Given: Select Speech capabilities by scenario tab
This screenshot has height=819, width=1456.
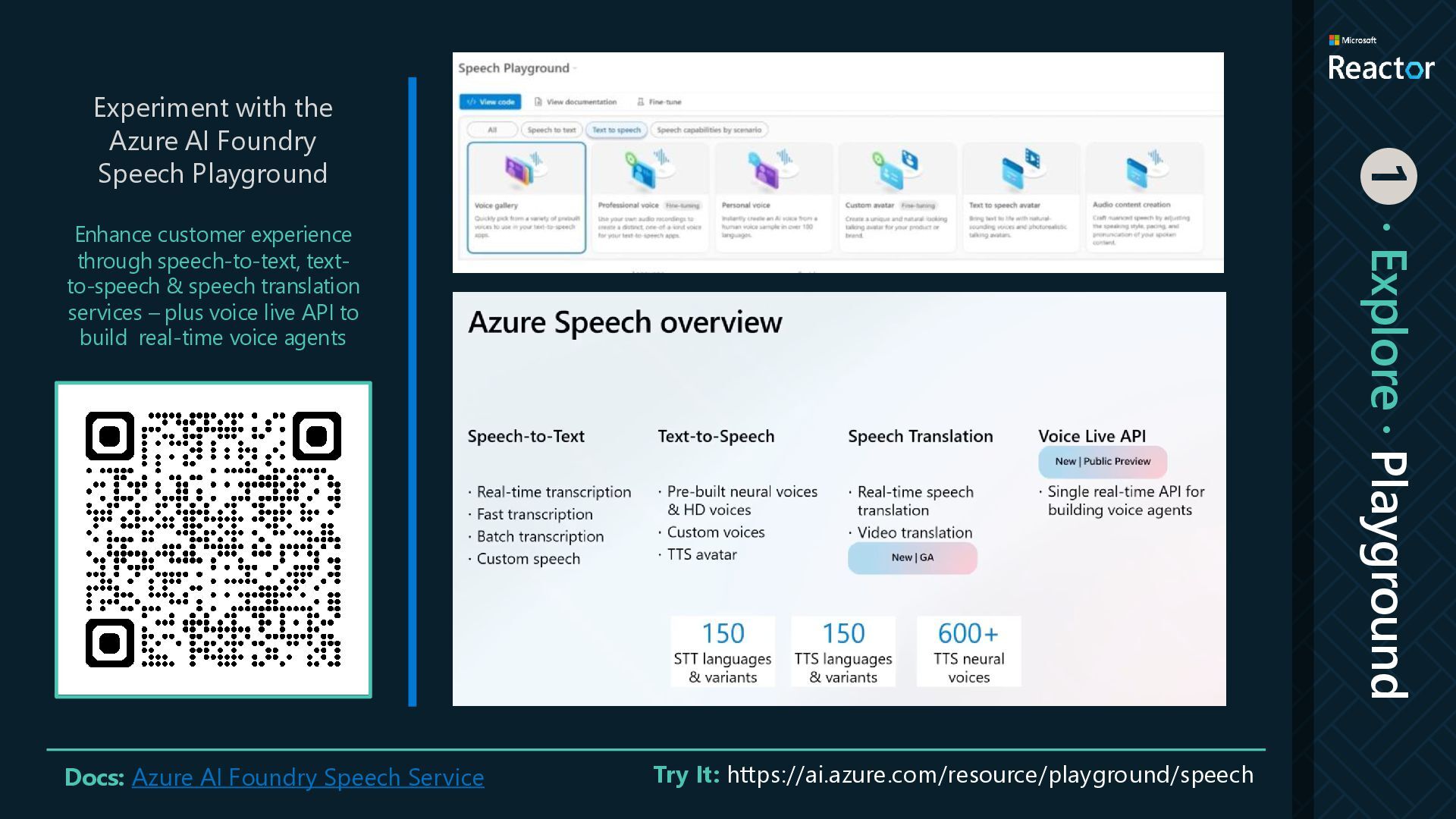Looking at the screenshot, I should [709, 130].
